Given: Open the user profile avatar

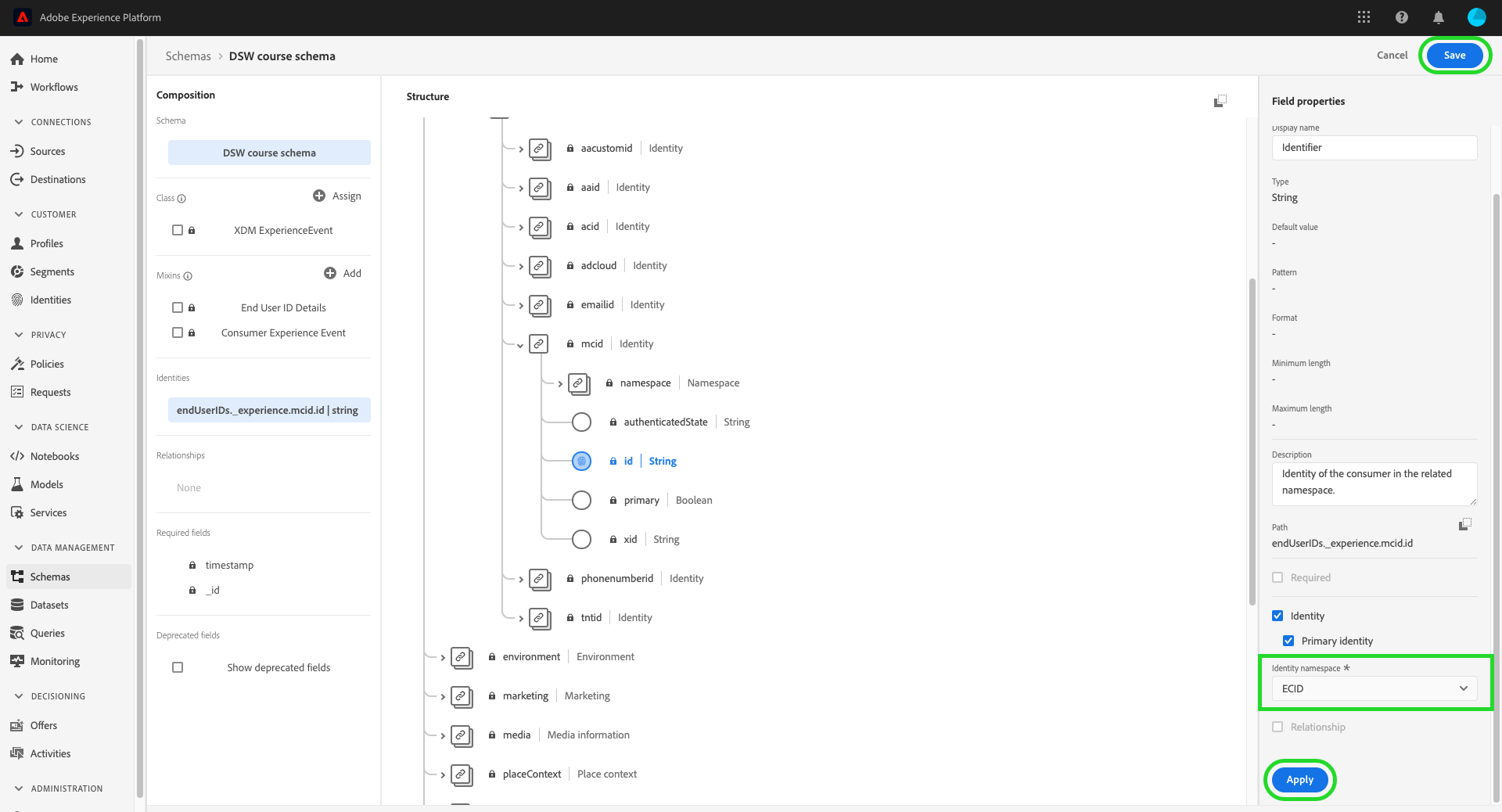Looking at the screenshot, I should pos(1476,17).
